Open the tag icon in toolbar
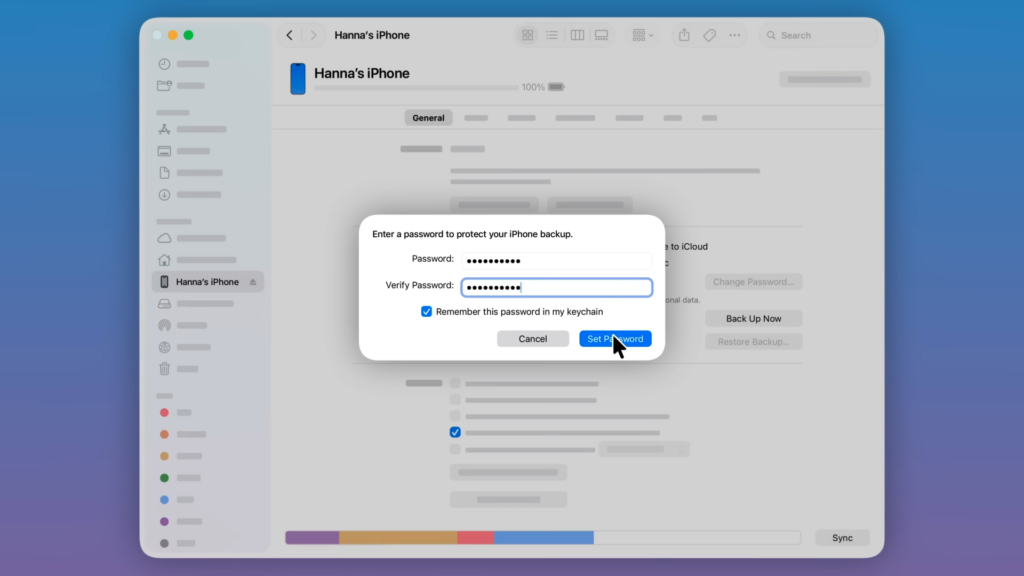The image size is (1024, 576). [709, 35]
